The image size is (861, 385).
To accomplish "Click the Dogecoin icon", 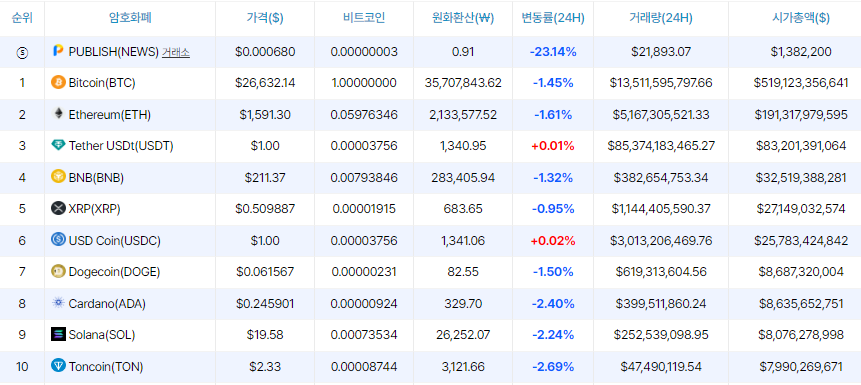I will (x=58, y=271).
